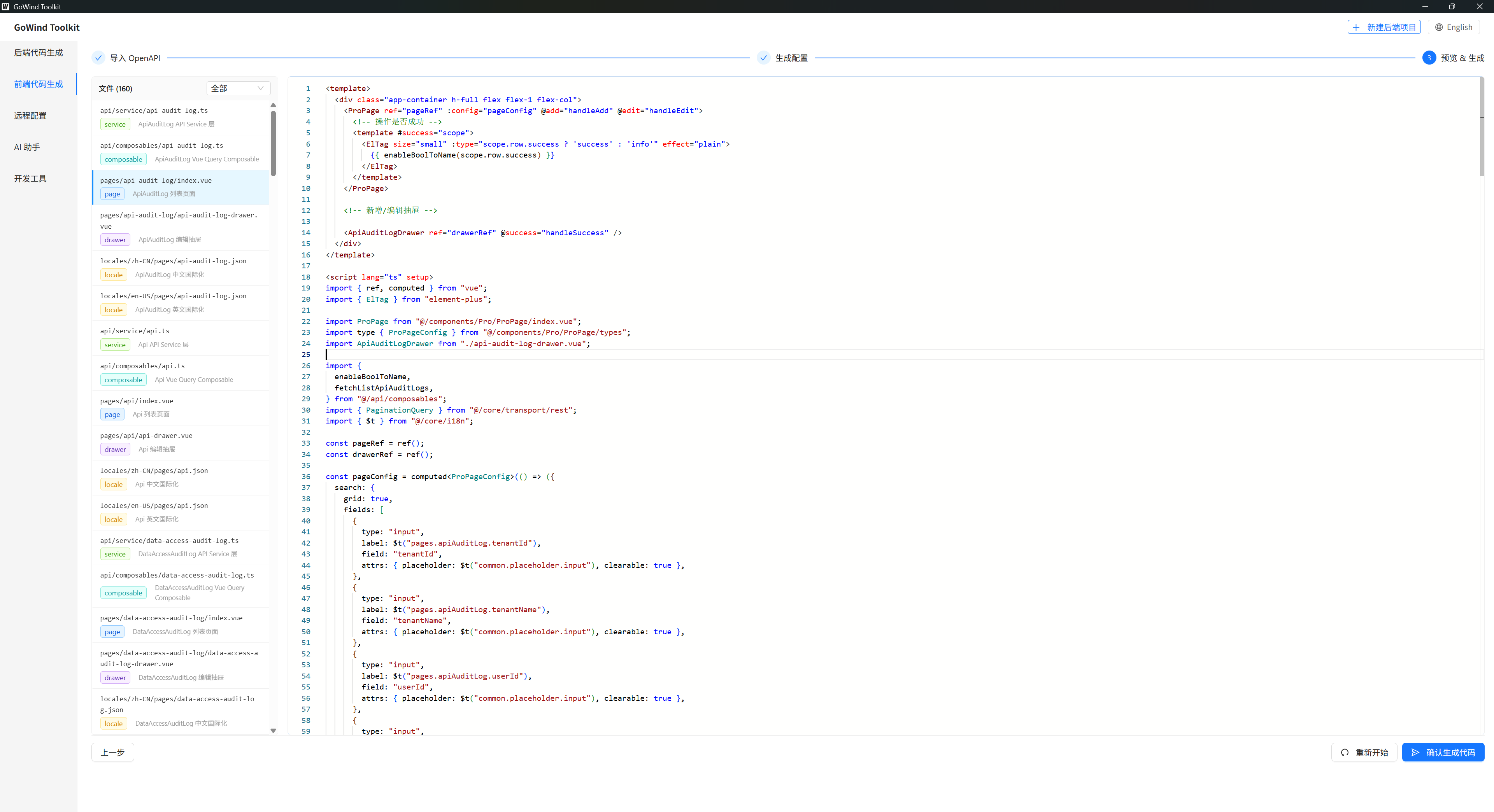Screen dimensions: 1494x812
Task: Select zh-CN data-access-audit-log.json entry
Action: (181, 711)
